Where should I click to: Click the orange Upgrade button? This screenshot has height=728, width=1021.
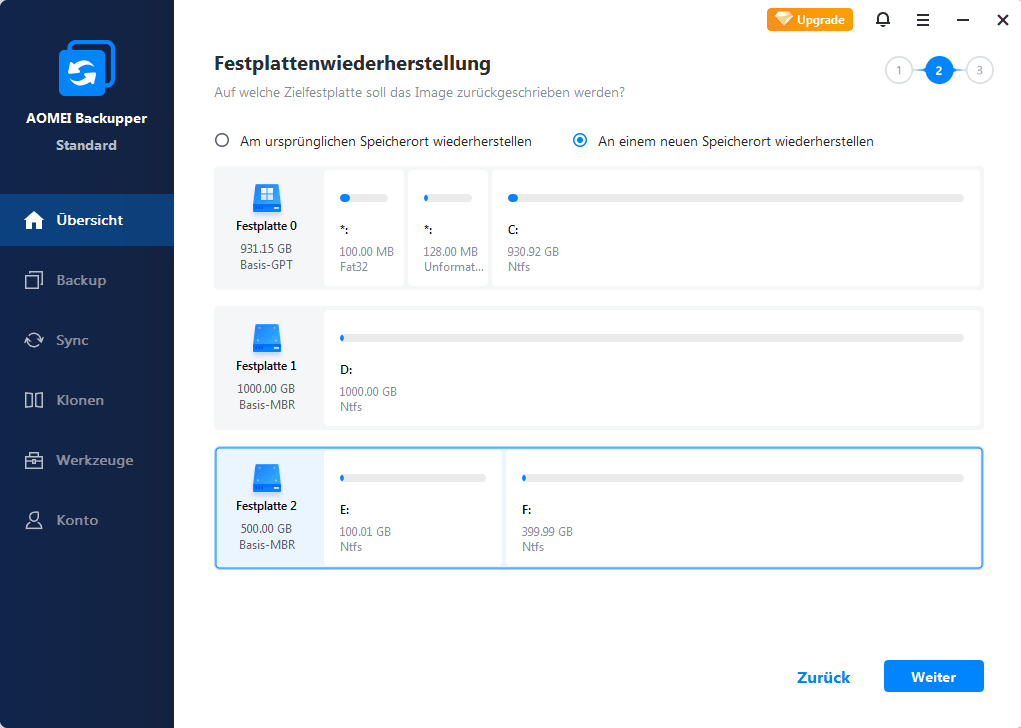click(809, 19)
